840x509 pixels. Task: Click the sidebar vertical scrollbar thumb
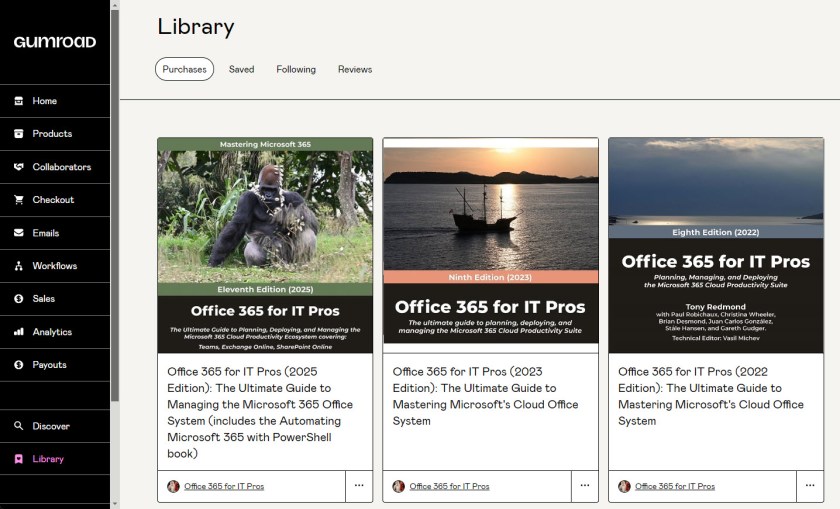(x=115, y=205)
